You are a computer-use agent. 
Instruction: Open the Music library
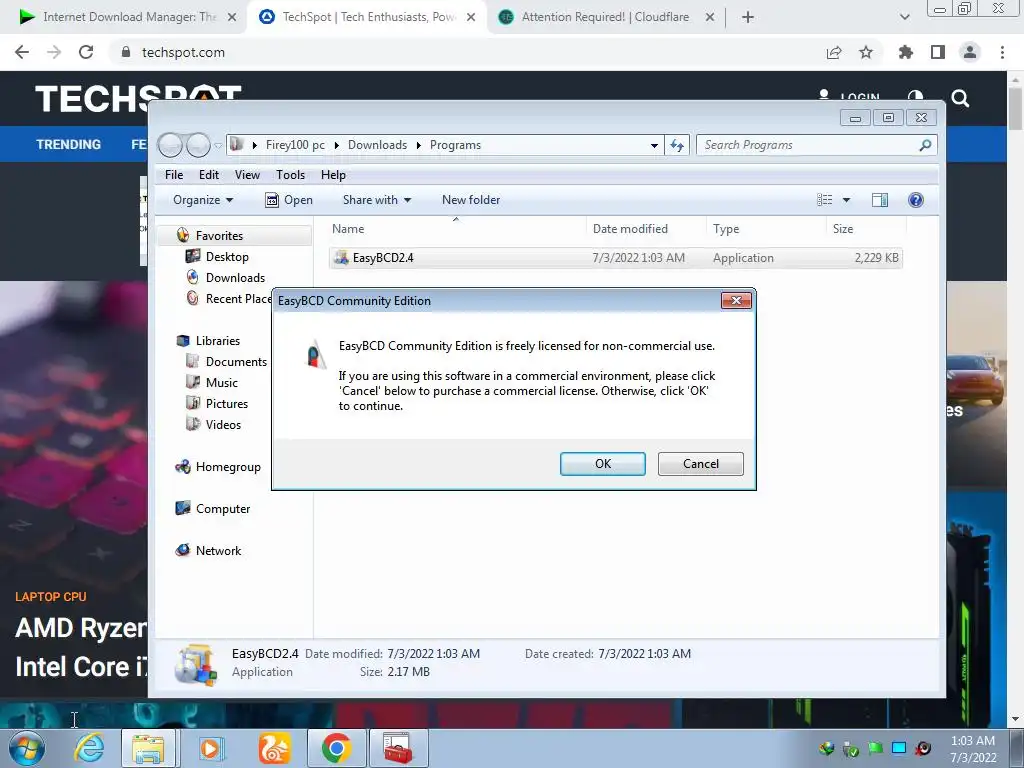coord(221,383)
